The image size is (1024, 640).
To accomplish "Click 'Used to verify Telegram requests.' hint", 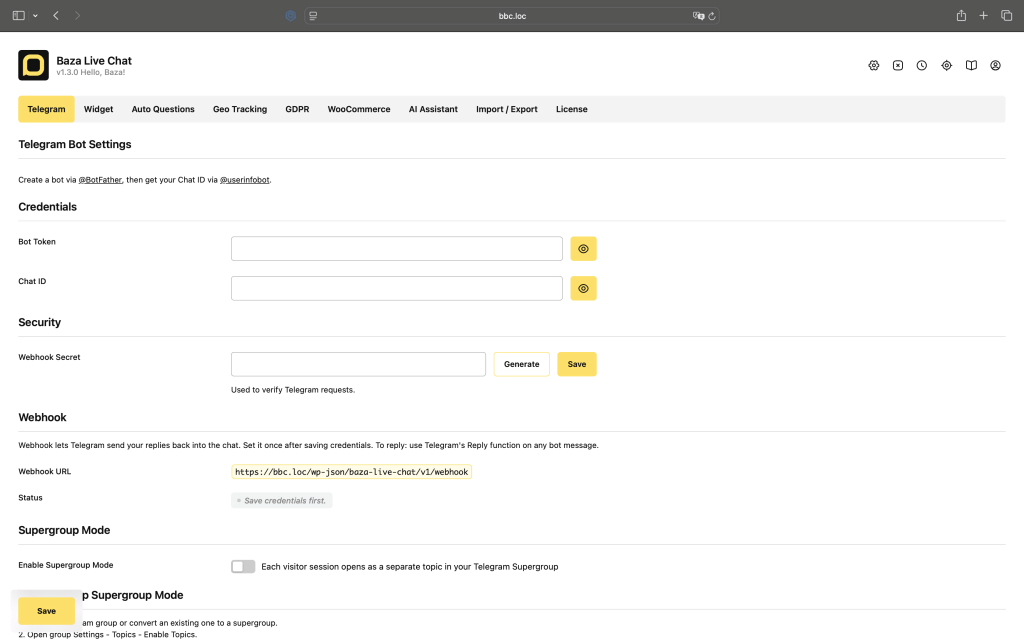I will [293, 390].
